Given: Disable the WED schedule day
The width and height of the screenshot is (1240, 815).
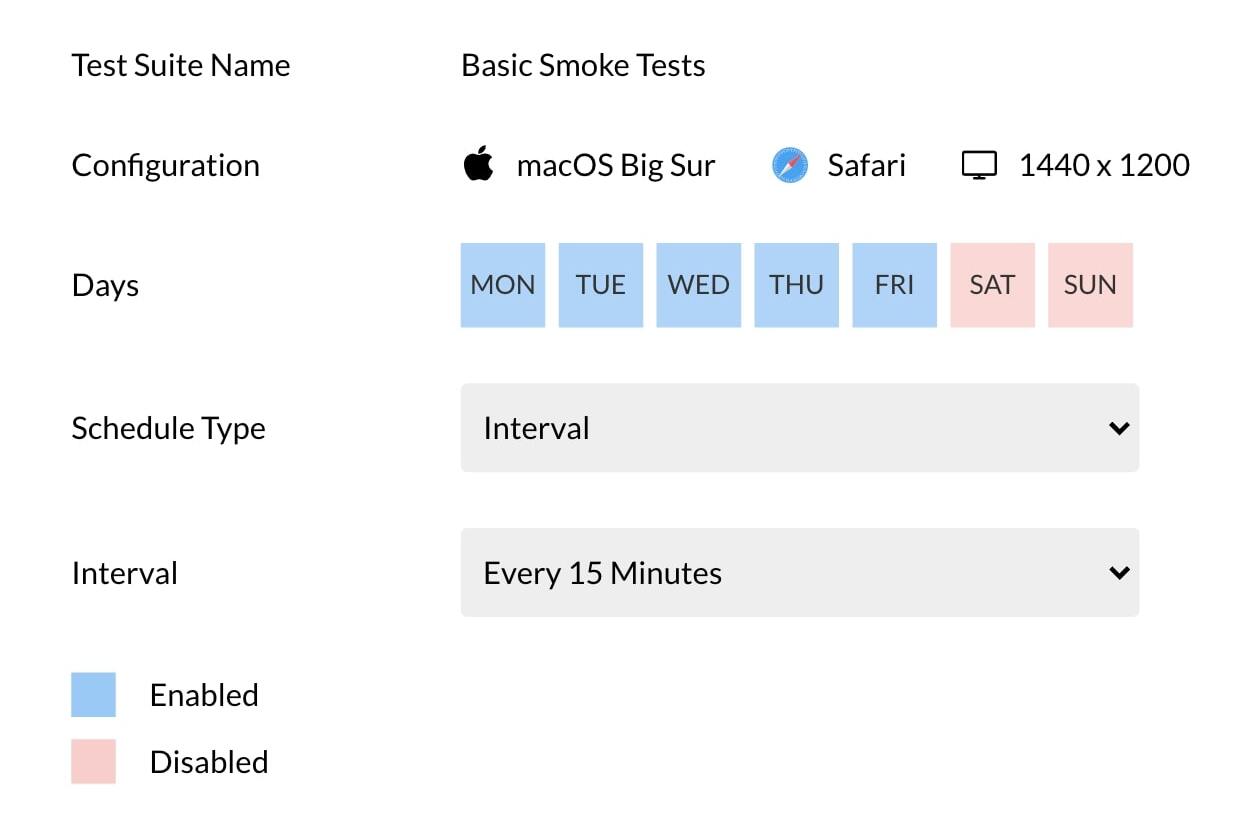Looking at the screenshot, I should click(699, 285).
